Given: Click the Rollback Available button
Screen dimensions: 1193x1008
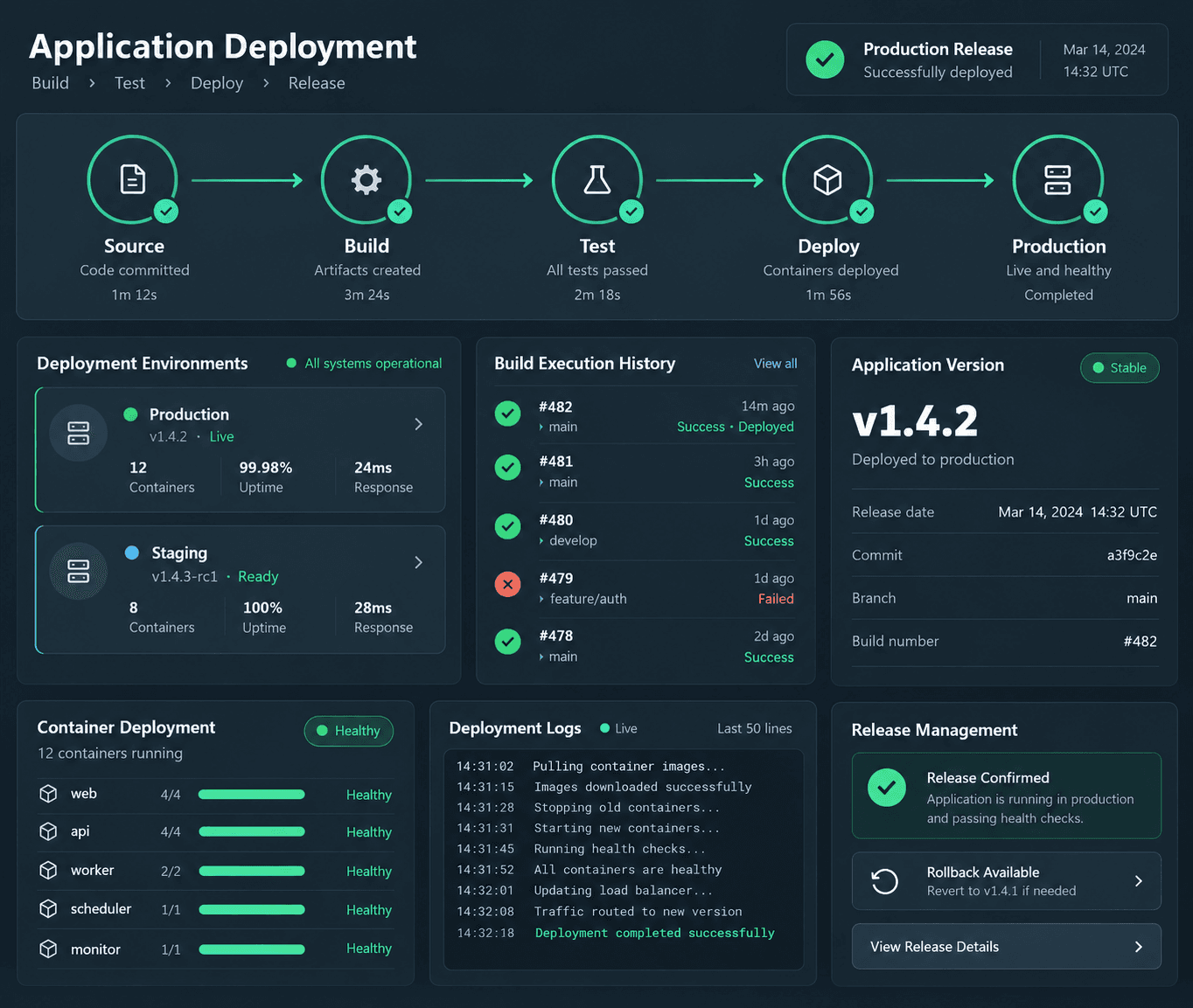Looking at the screenshot, I should point(1007,881).
